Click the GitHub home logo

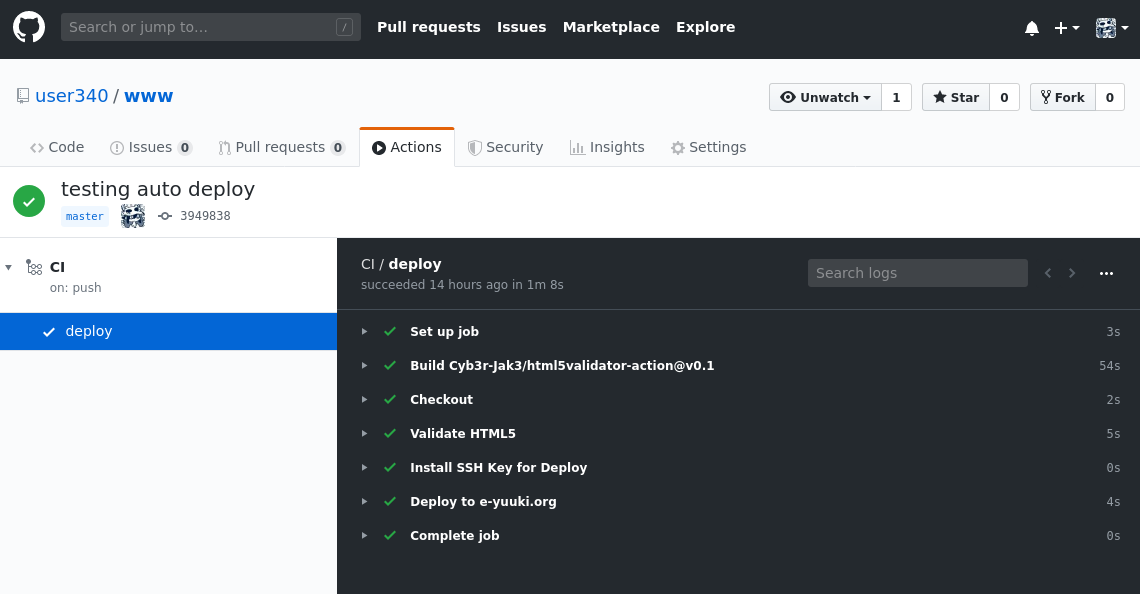(x=28, y=28)
